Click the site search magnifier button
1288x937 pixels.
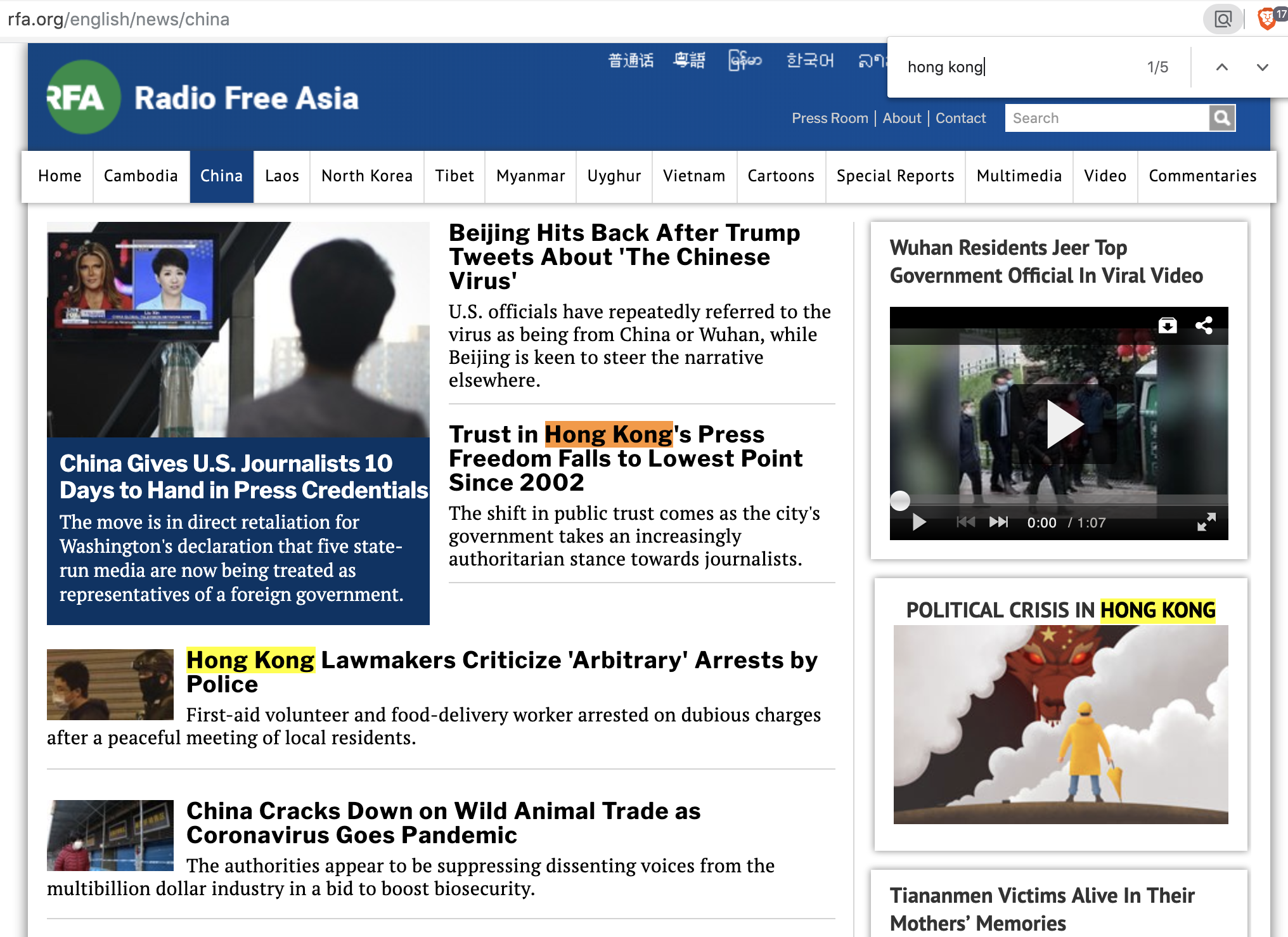click(1221, 118)
